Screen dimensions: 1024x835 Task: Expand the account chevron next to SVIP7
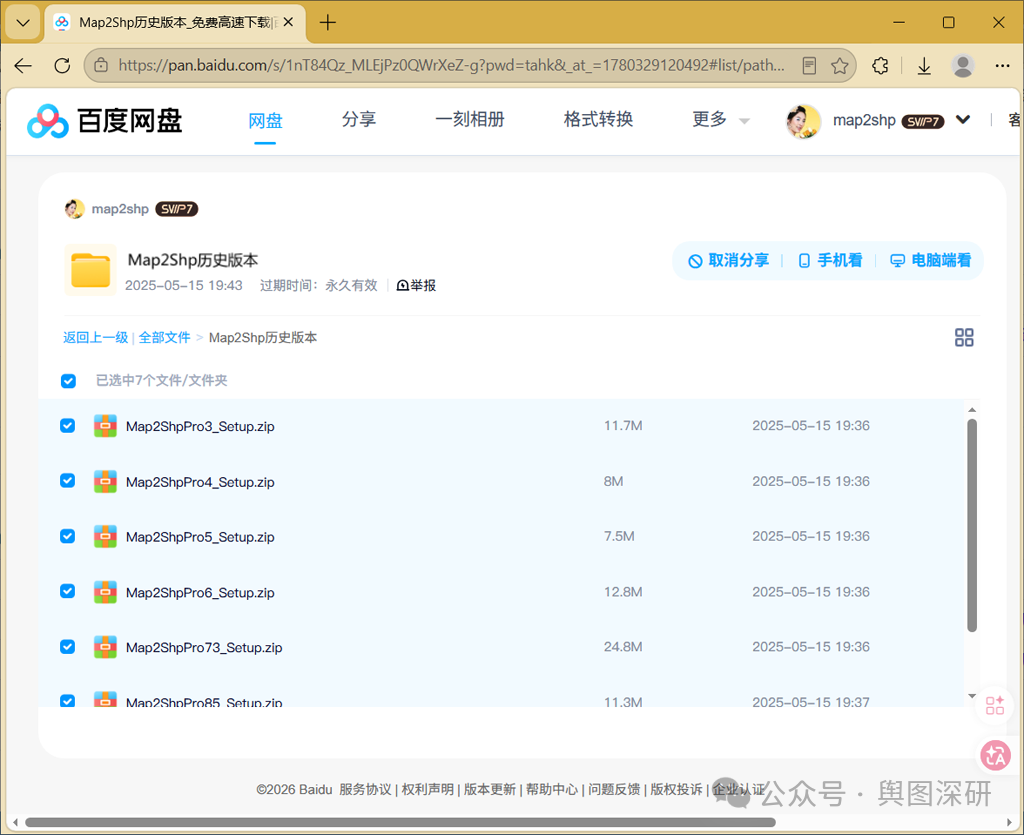(x=963, y=119)
